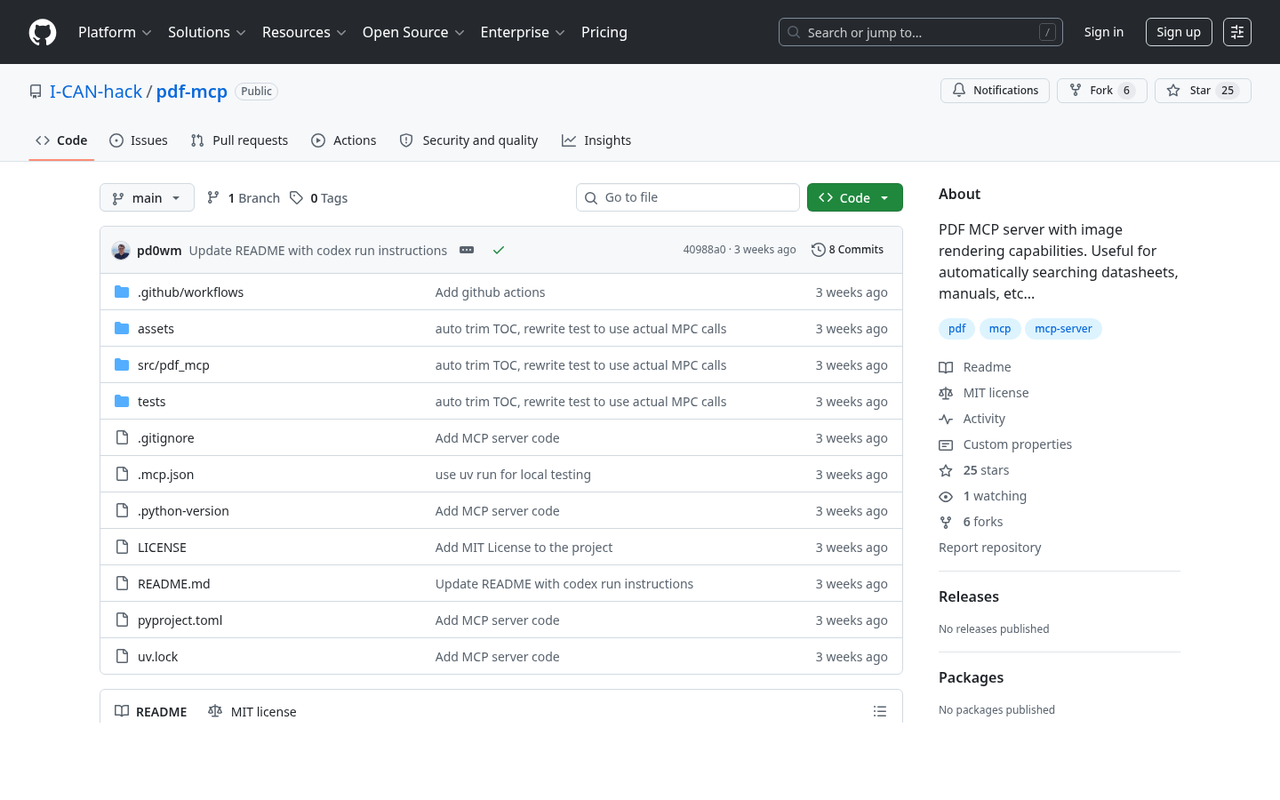Click the Notifications bell icon
This screenshot has height=800, width=1280.
point(958,89)
